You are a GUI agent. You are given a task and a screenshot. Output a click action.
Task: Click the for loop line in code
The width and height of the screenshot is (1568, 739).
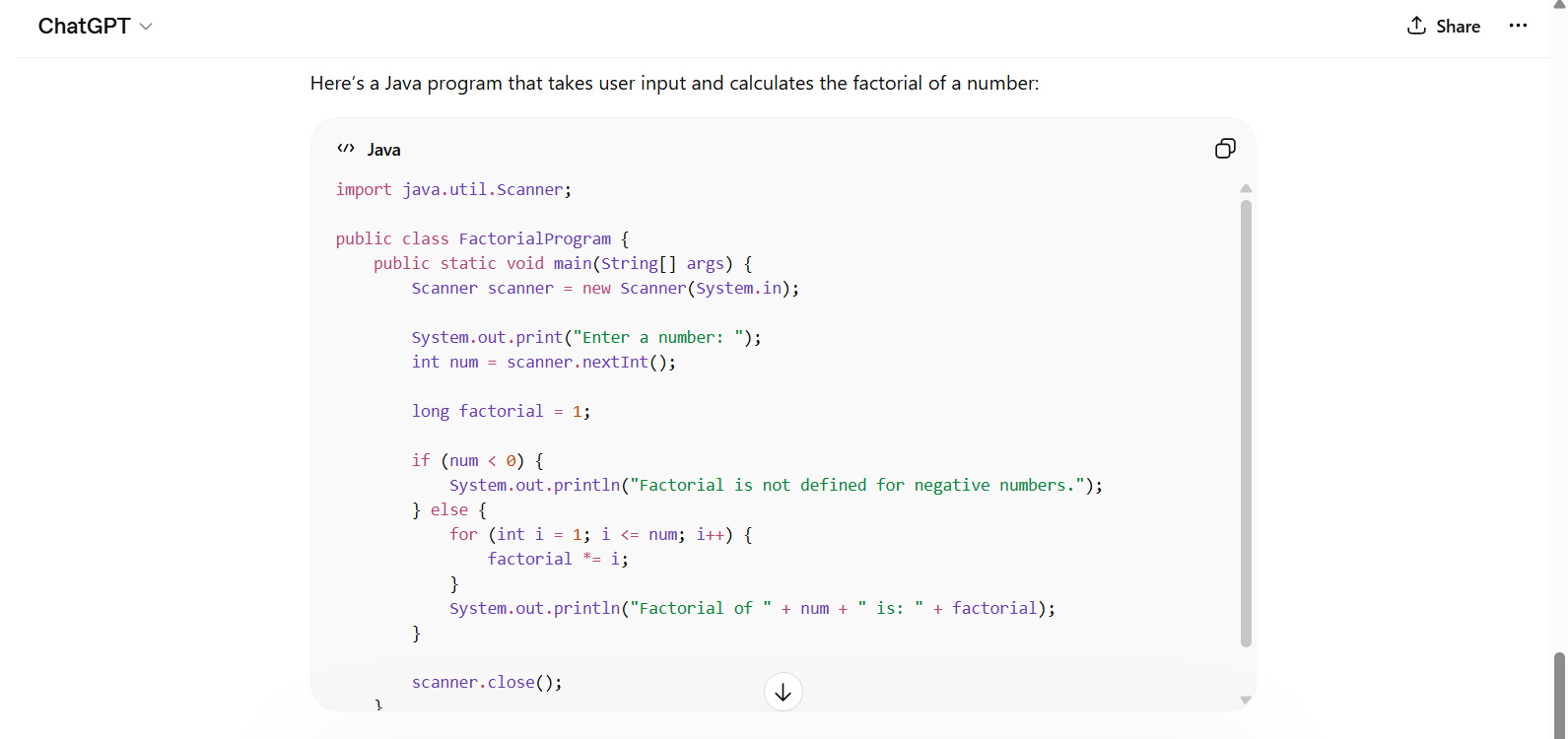(600, 534)
